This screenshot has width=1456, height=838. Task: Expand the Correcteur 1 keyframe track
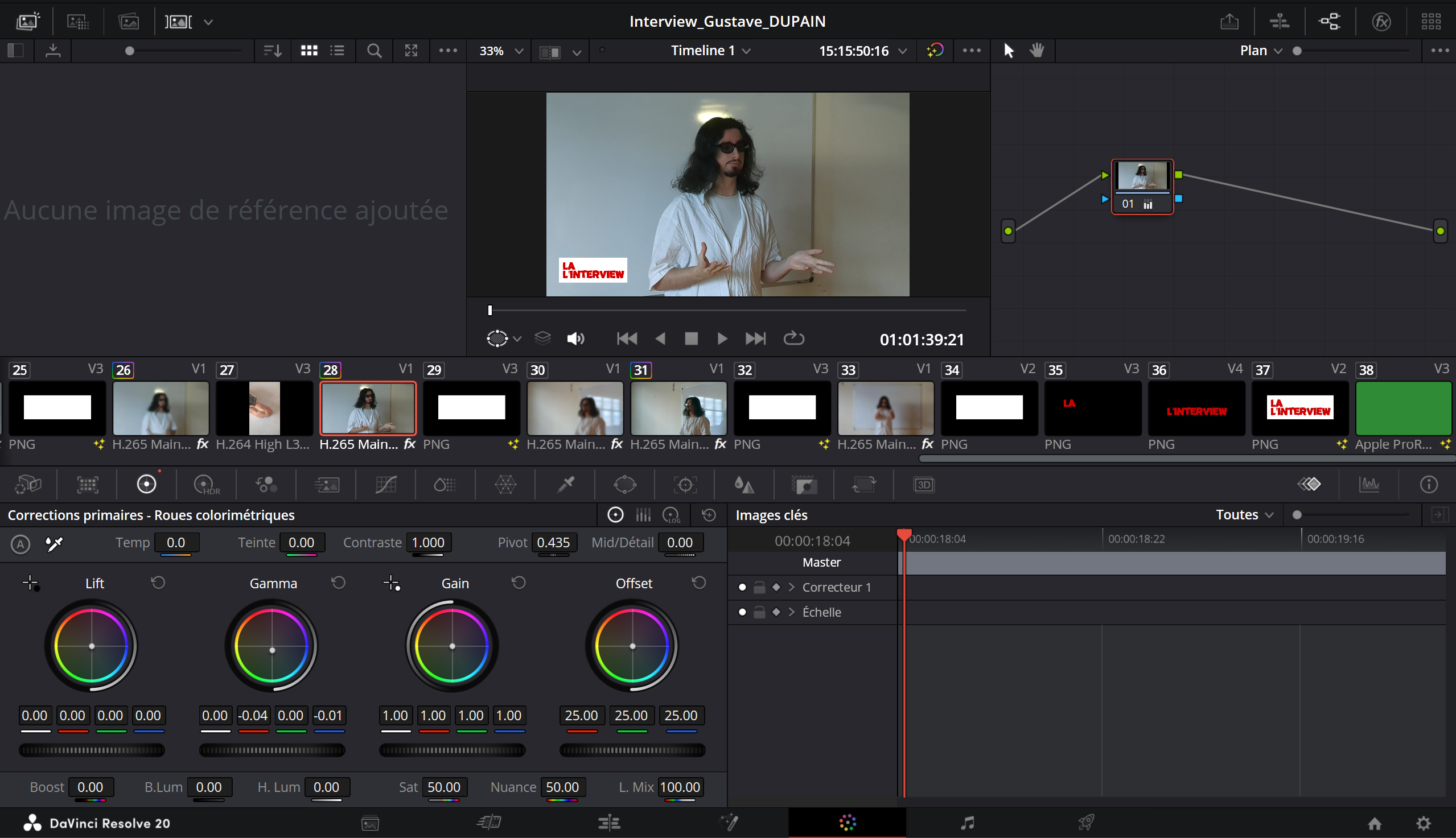pos(792,587)
